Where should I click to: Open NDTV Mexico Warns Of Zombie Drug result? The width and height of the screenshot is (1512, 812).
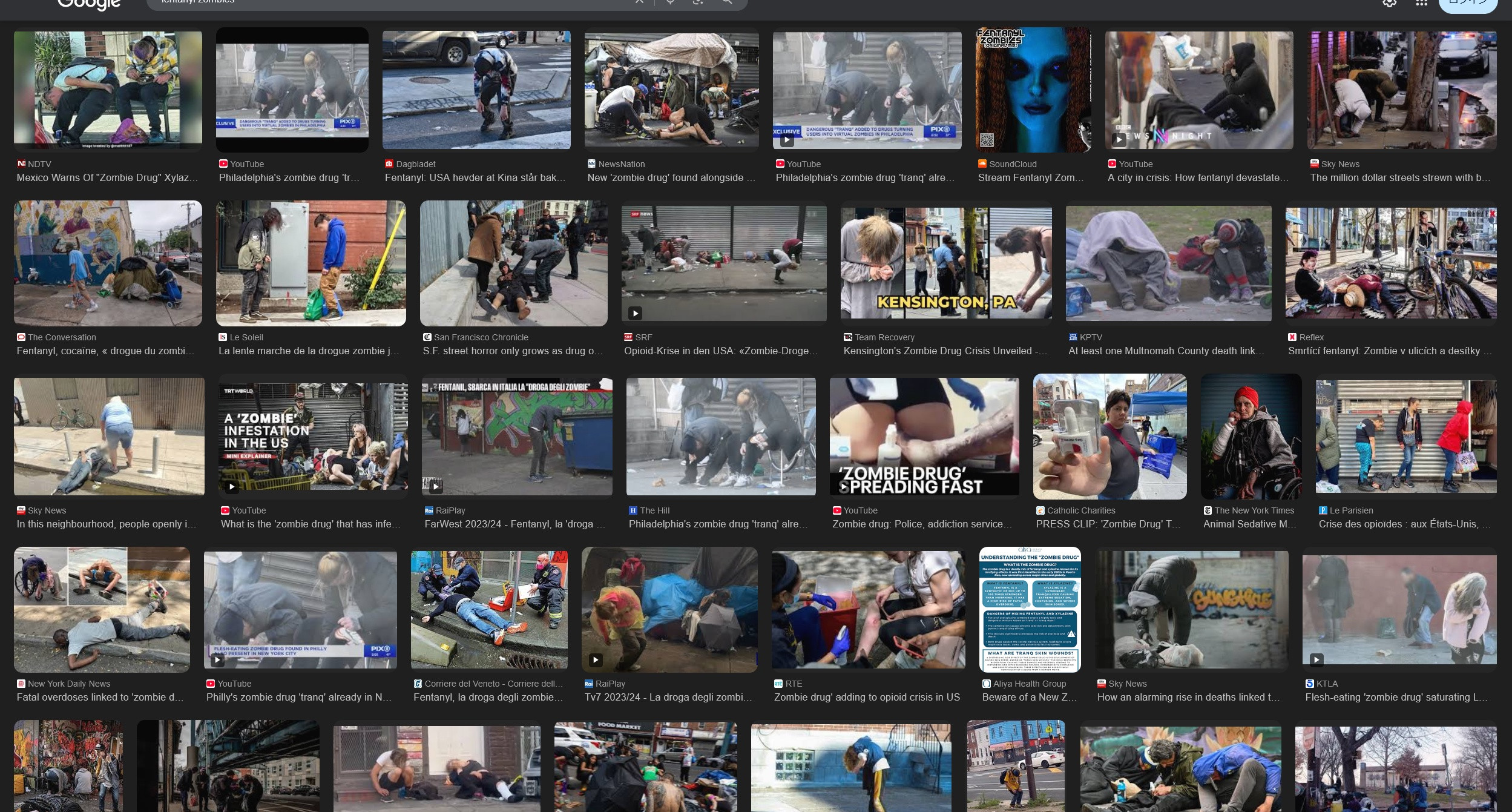point(107,177)
